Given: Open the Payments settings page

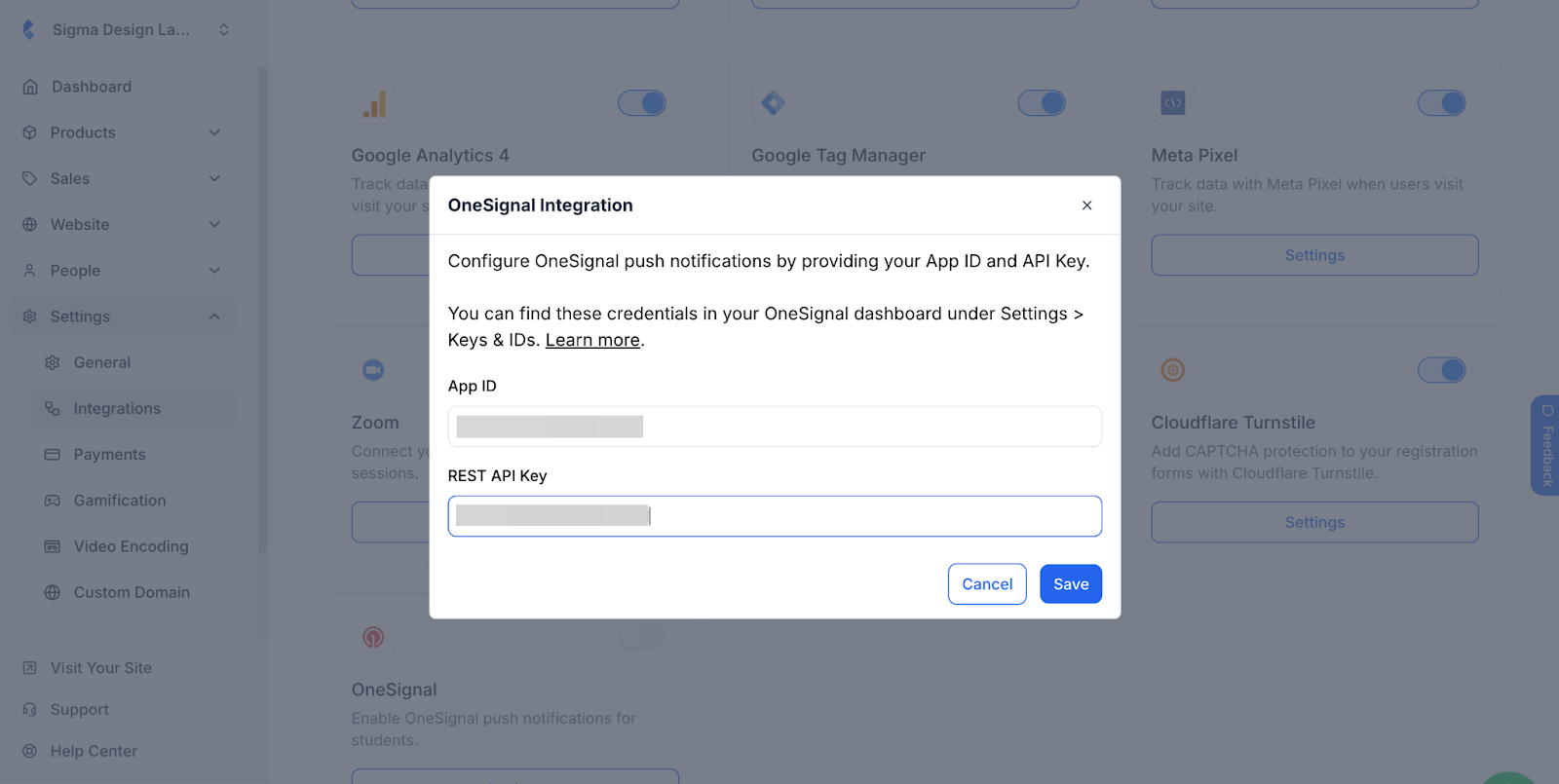Looking at the screenshot, I should point(109,455).
